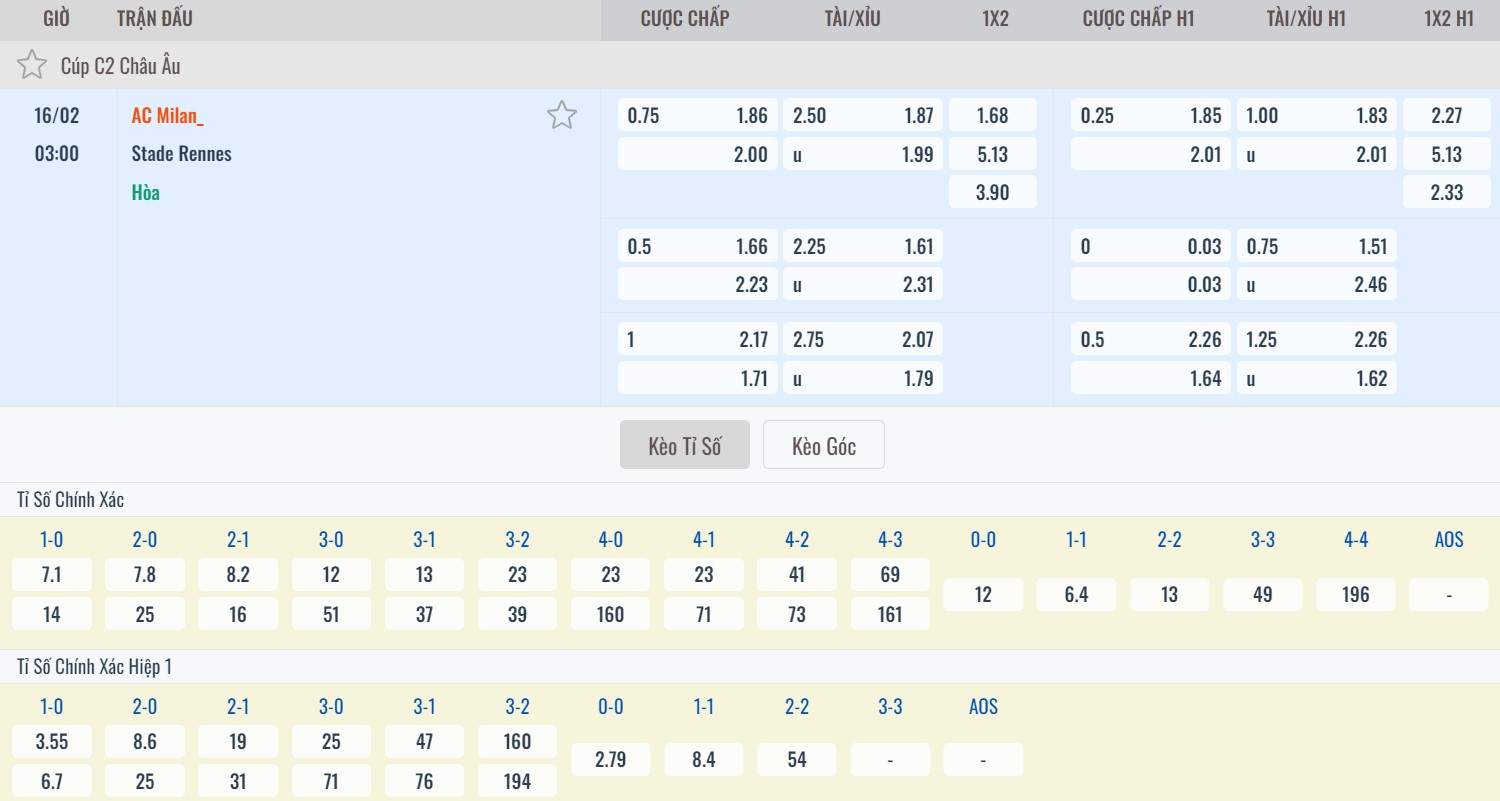Viewport: 1500px width, 801px height.
Task: Pick first half 1-0 odds 3.55
Action: [x=51, y=742]
